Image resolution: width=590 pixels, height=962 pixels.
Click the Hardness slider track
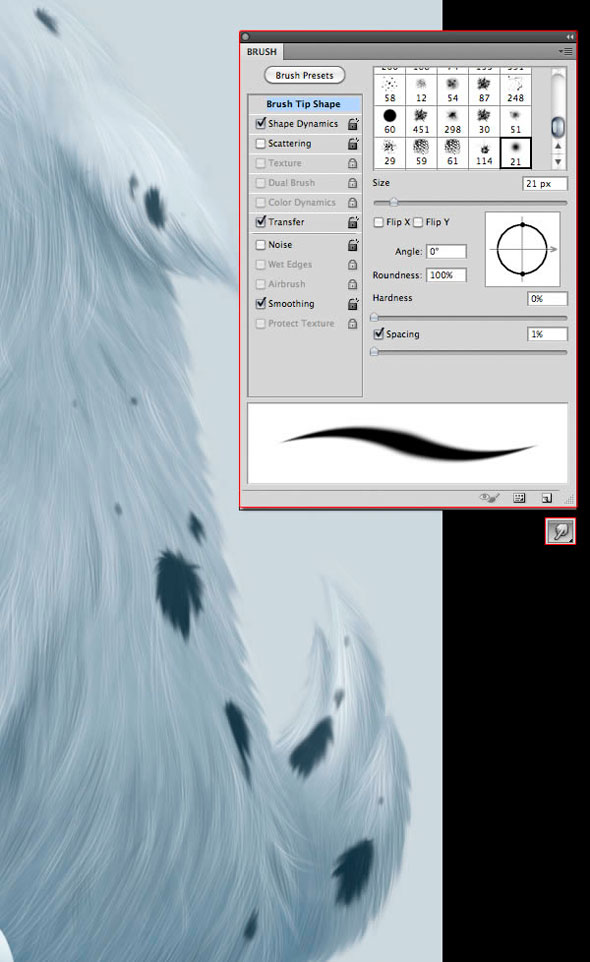point(469,318)
